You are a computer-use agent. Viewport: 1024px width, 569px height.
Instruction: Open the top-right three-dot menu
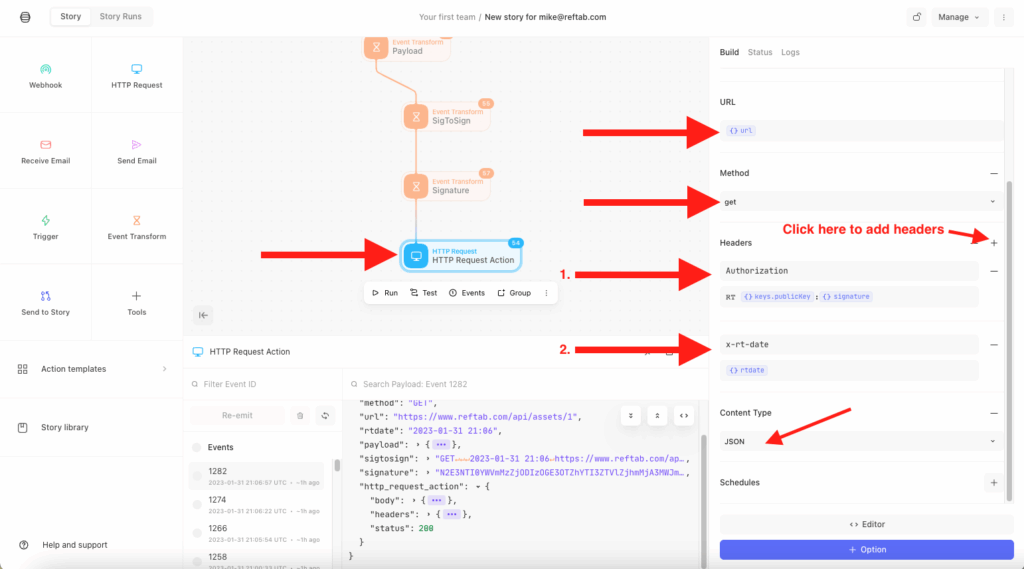[x=1004, y=17]
